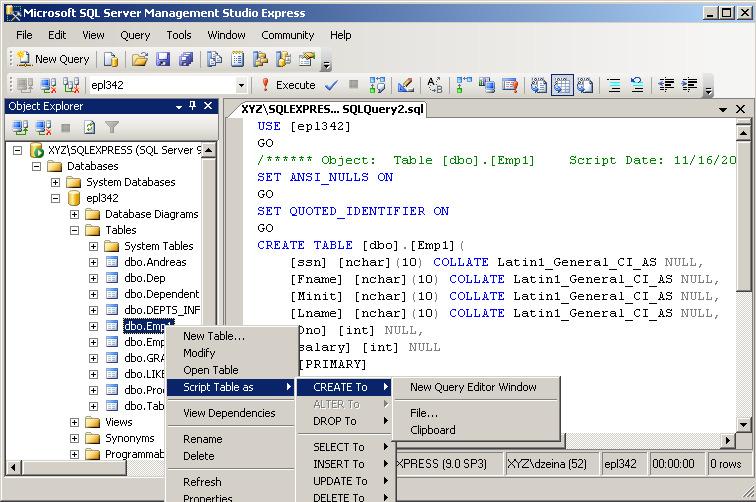Switch output to Results to File
This screenshot has height=502, width=756.
coord(585,85)
